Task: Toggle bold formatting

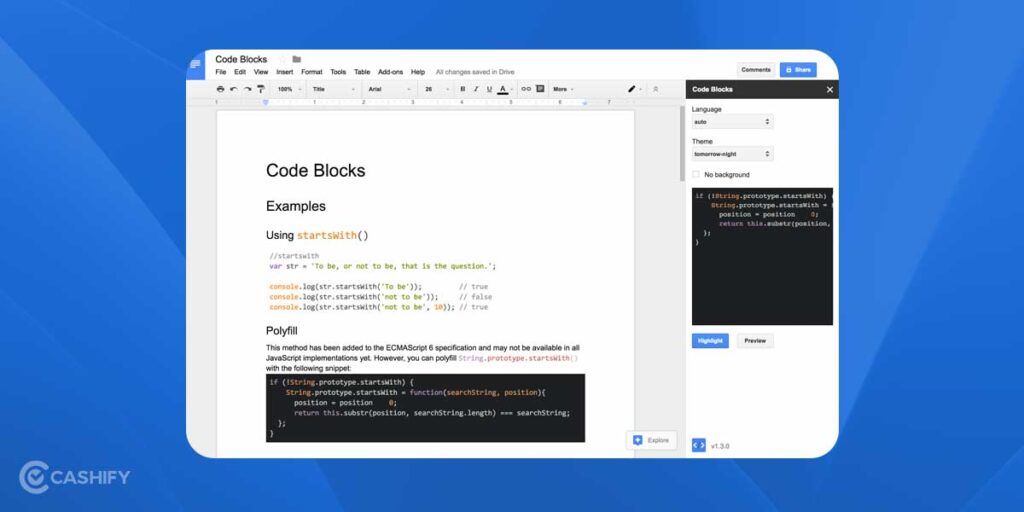Action: coord(462,89)
